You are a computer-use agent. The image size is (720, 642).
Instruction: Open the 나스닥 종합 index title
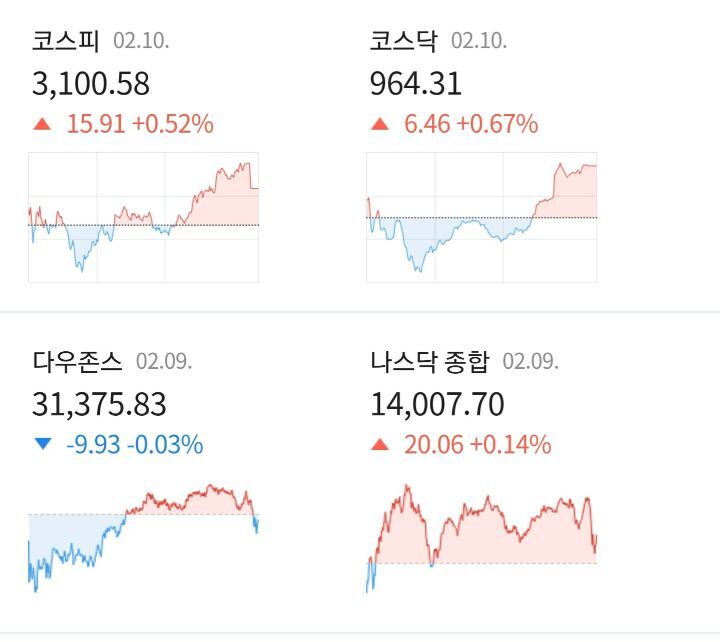430,361
